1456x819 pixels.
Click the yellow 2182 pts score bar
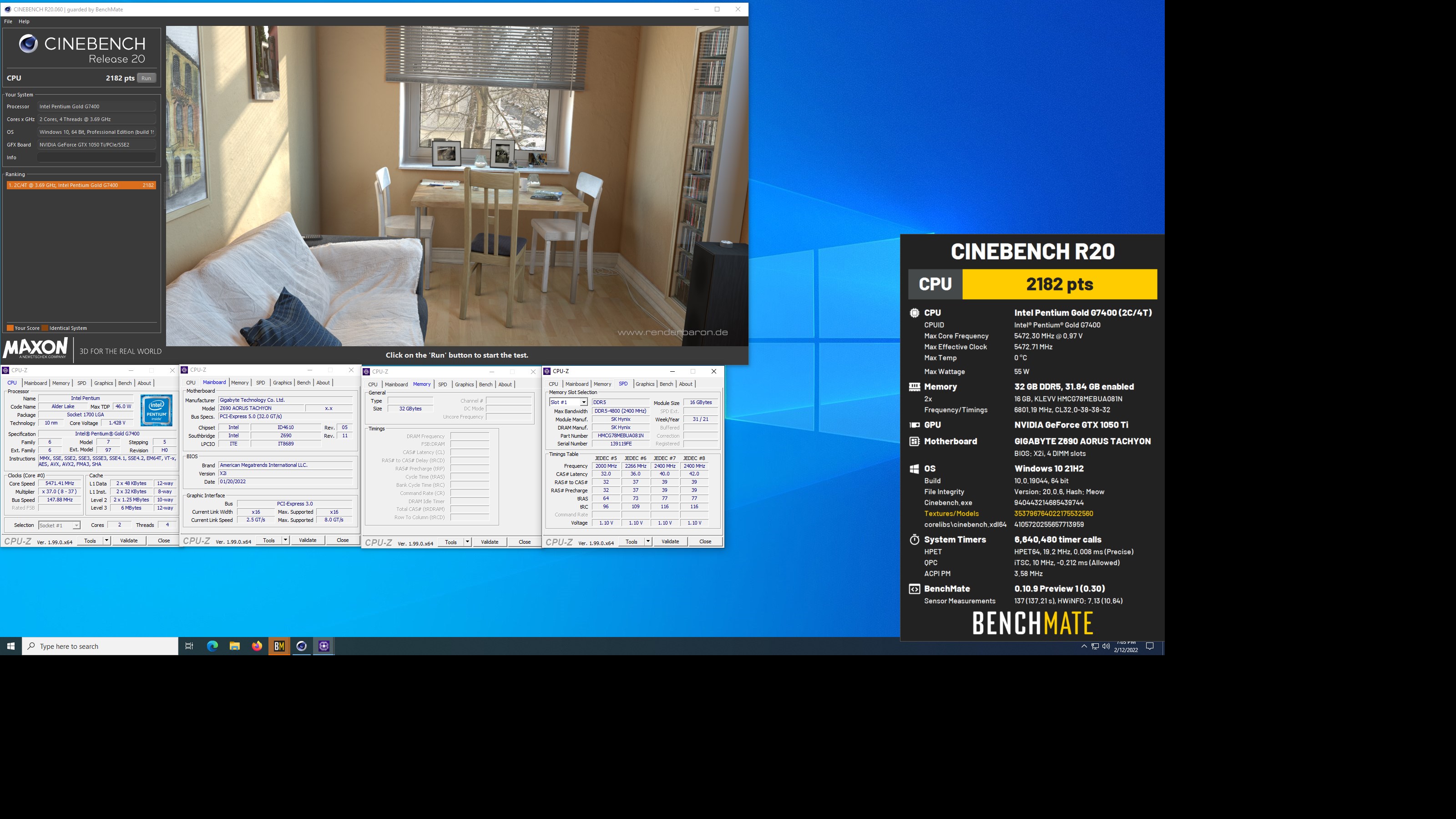[x=1060, y=284]
